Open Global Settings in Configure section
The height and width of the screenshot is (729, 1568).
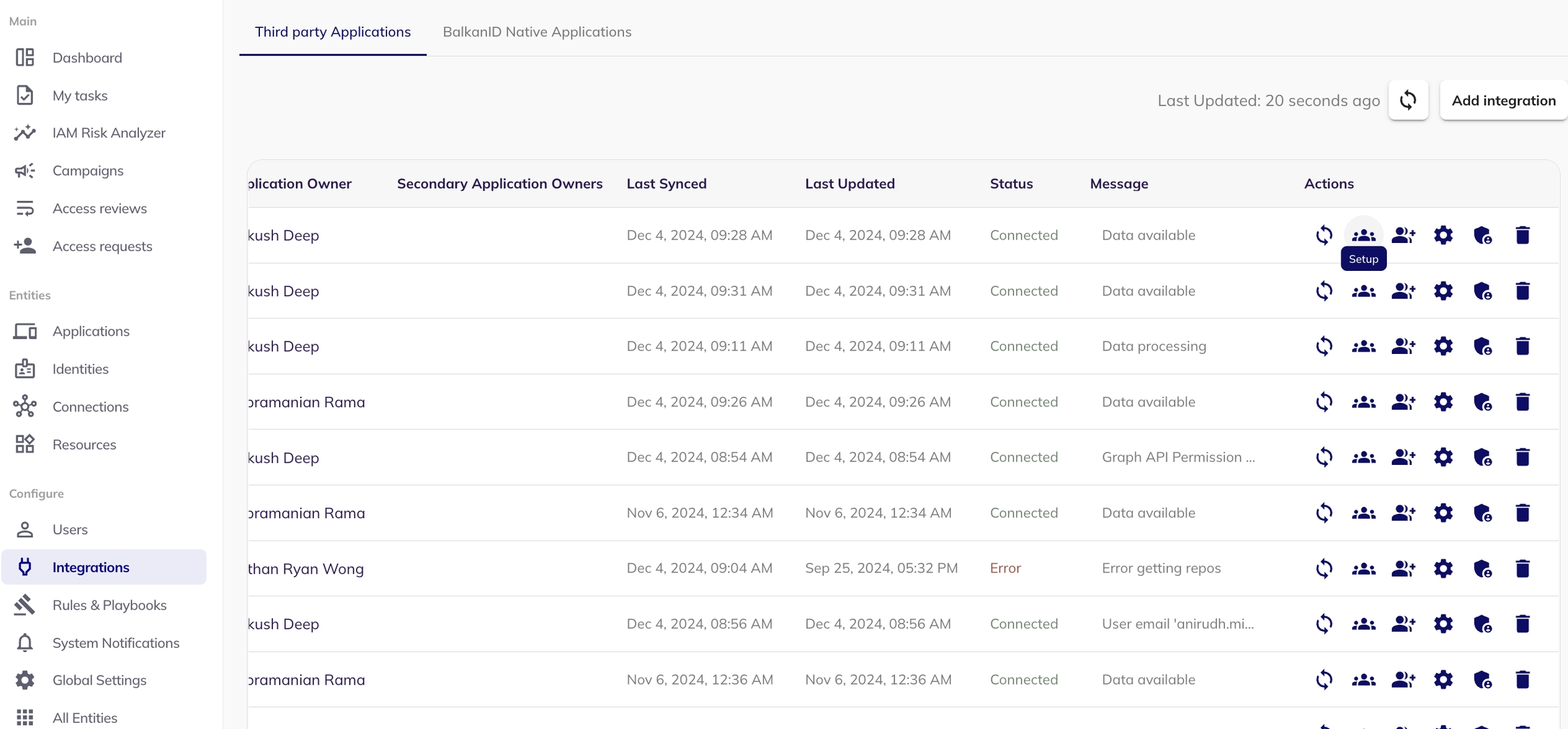pos(99,680)
